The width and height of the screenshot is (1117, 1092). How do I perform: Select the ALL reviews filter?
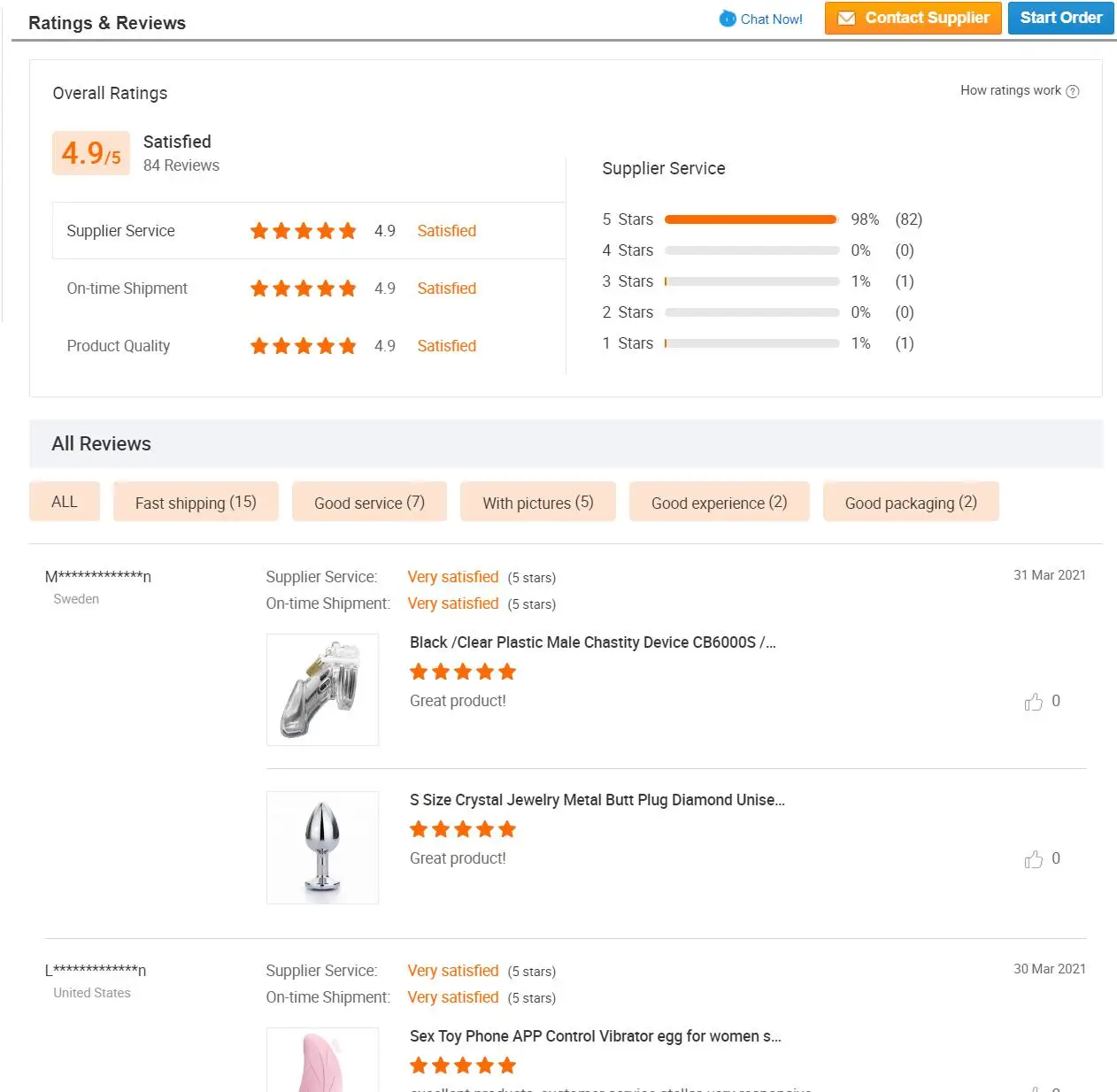(x=65, y=502)
